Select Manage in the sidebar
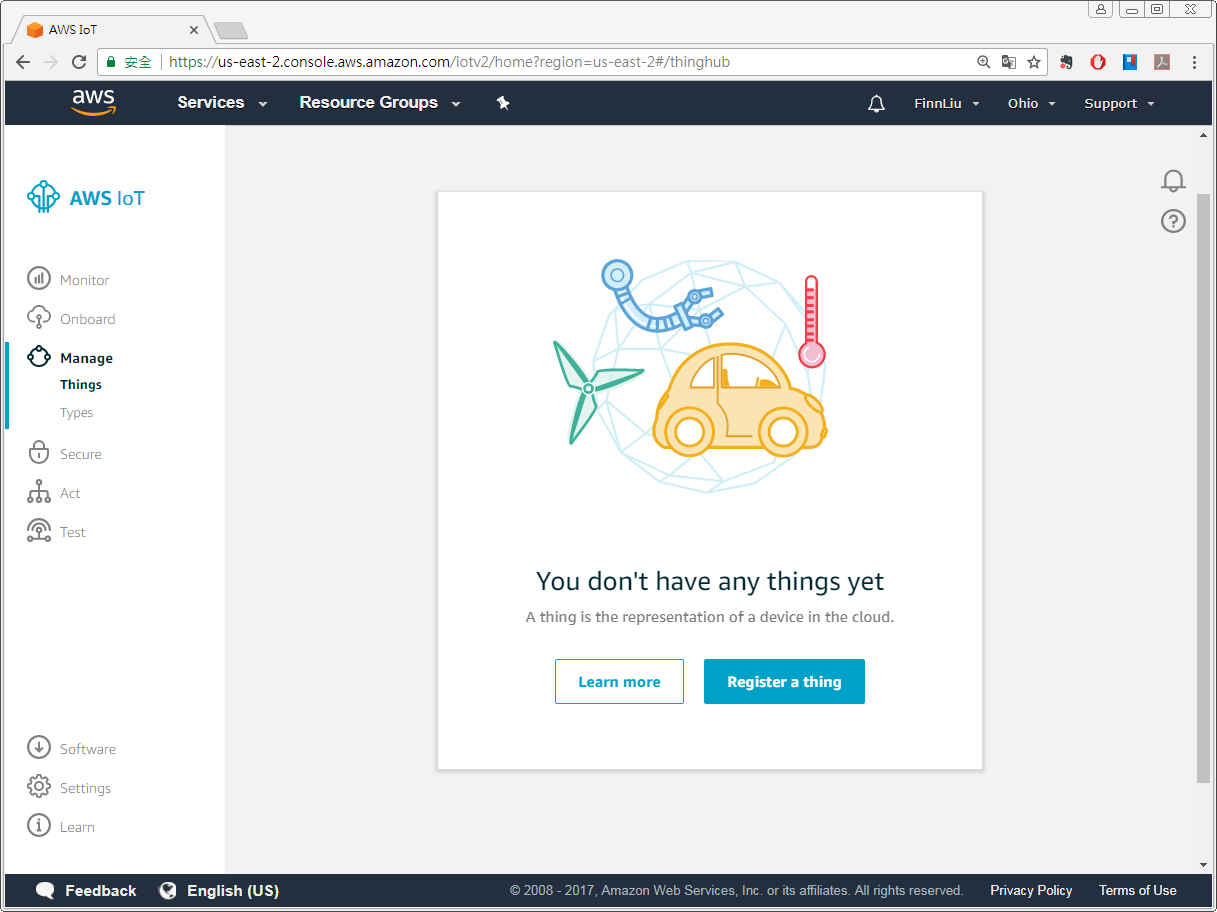The width and height of the screenshot is (1217, 912). (86, 358)
